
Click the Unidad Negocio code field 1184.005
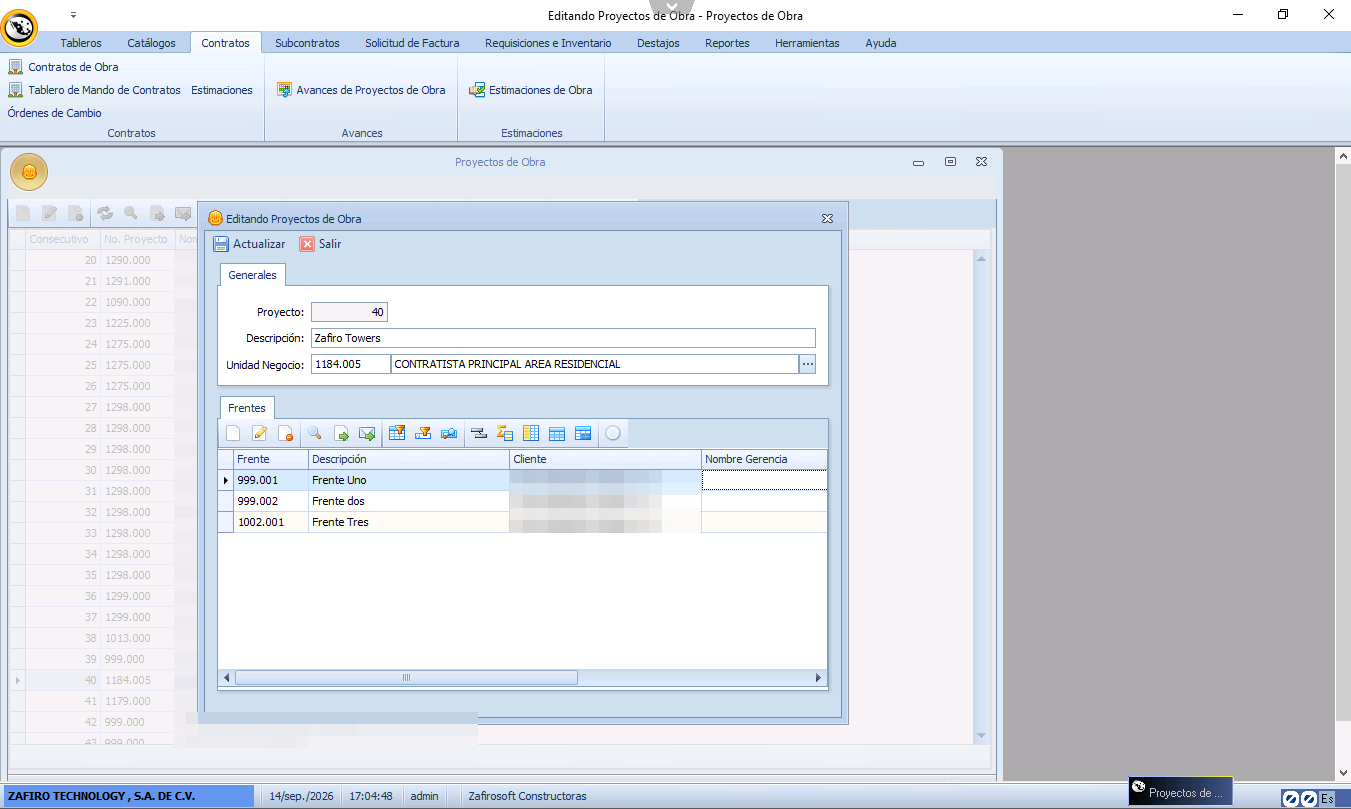(350, 364)
